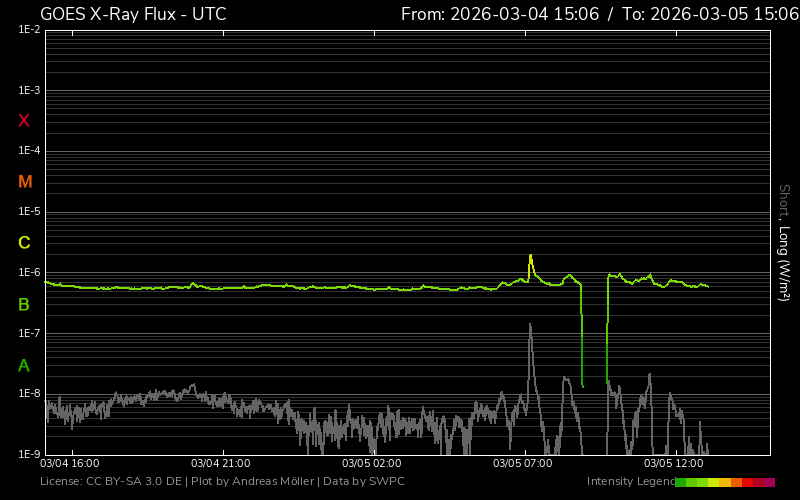
Task: Click the green A flare class label
Action: [24, 365]
